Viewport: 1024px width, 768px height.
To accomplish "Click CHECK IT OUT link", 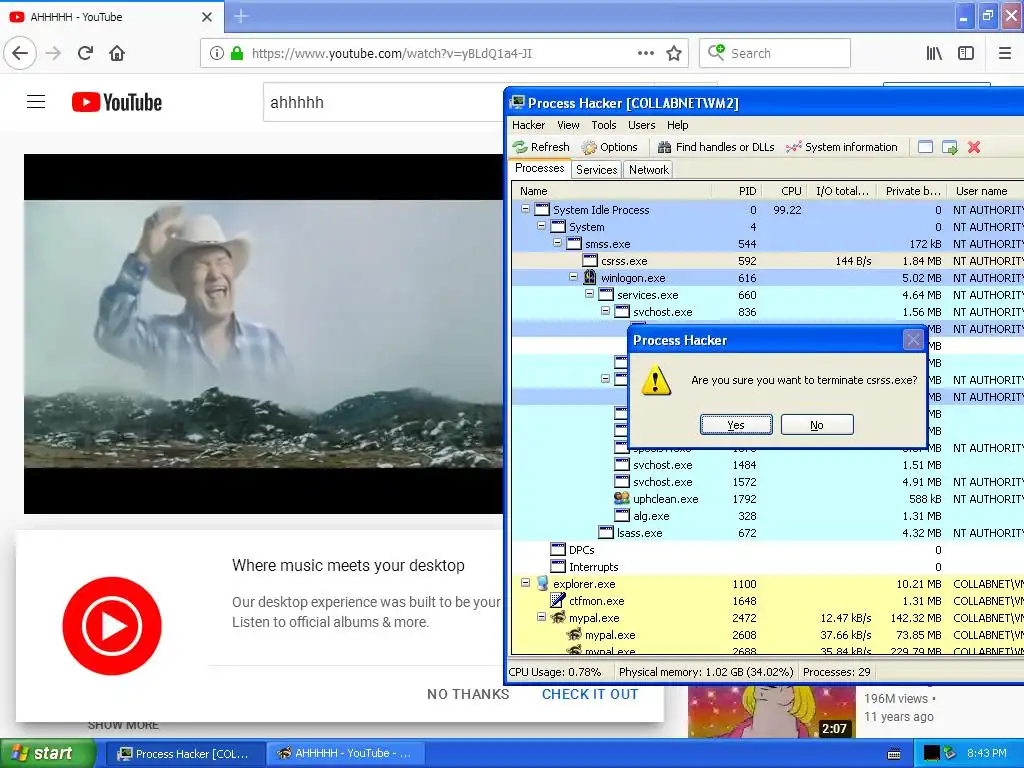I will (590, 694).
